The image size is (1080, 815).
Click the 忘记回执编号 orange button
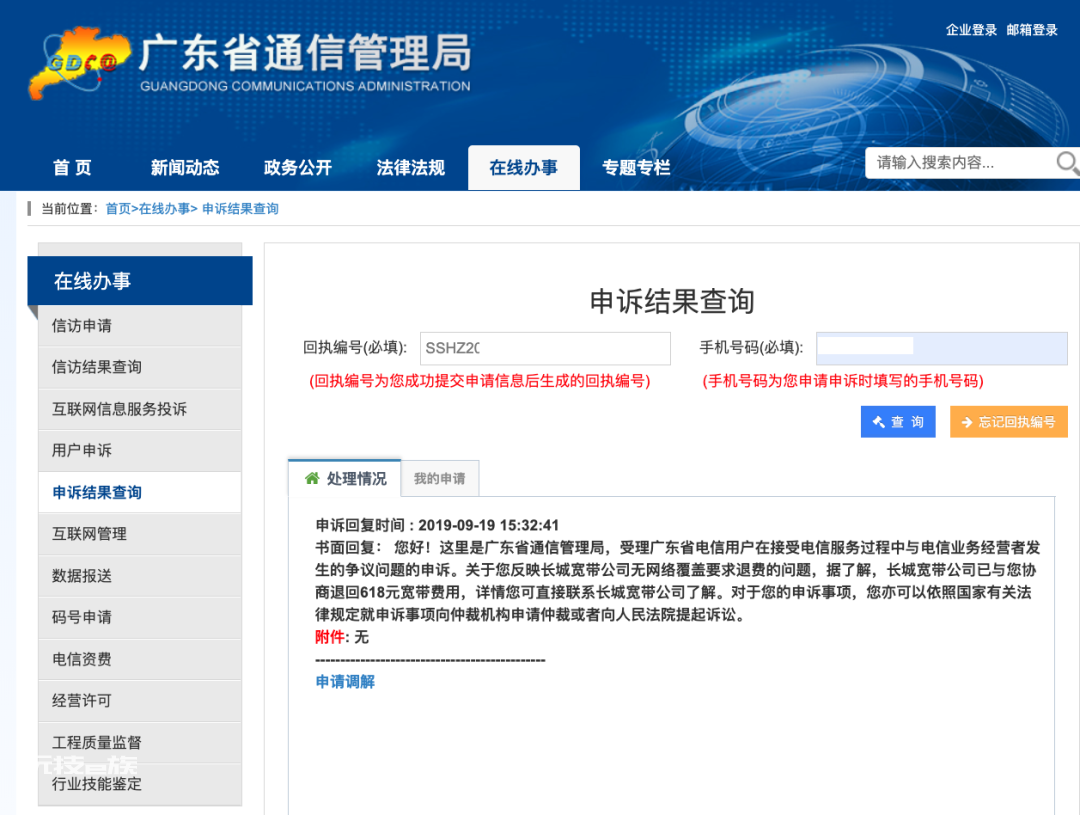pyautogui.click(x=1008, y=422)
